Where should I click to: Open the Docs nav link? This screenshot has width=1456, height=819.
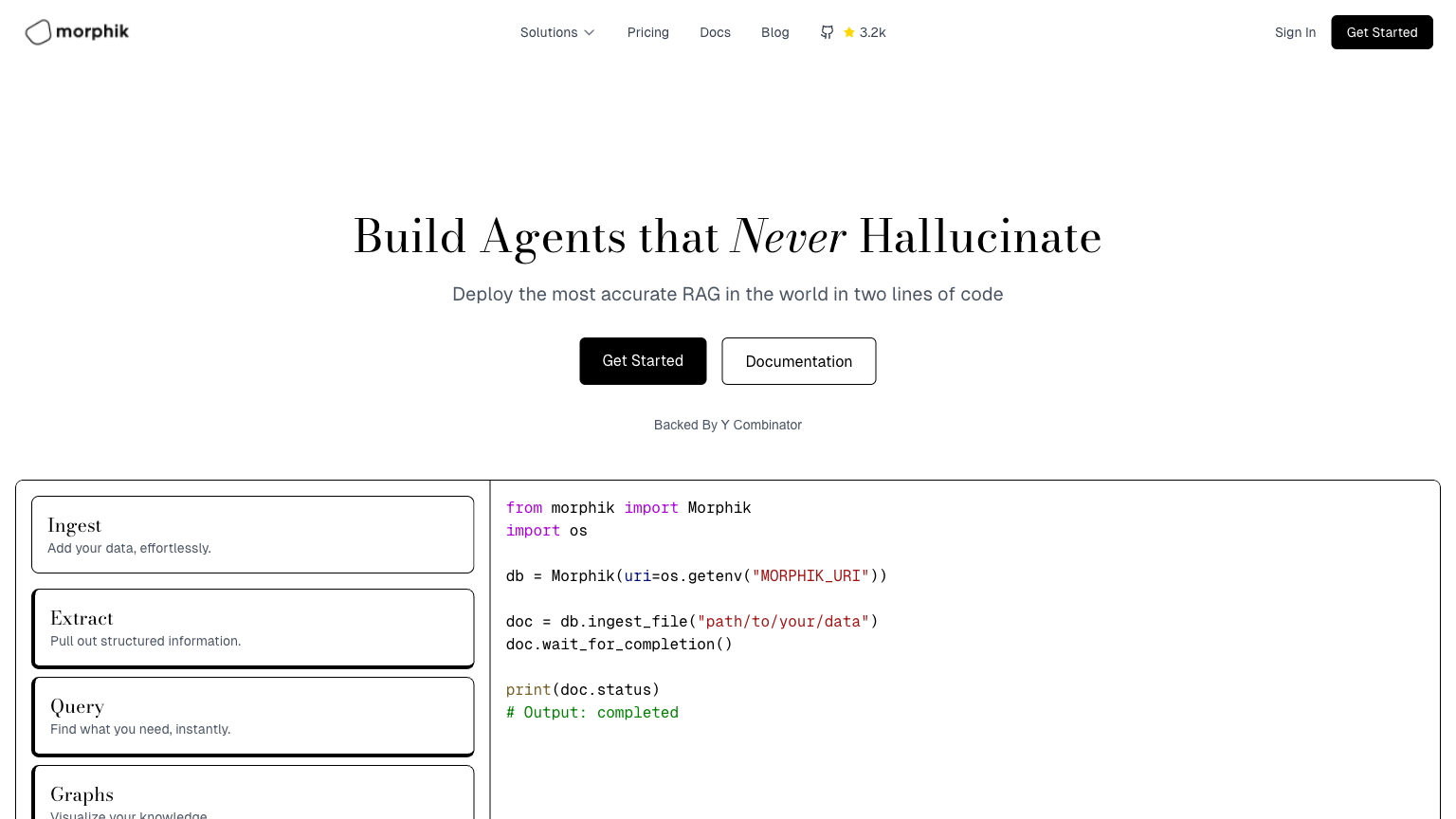coord(715,32)
